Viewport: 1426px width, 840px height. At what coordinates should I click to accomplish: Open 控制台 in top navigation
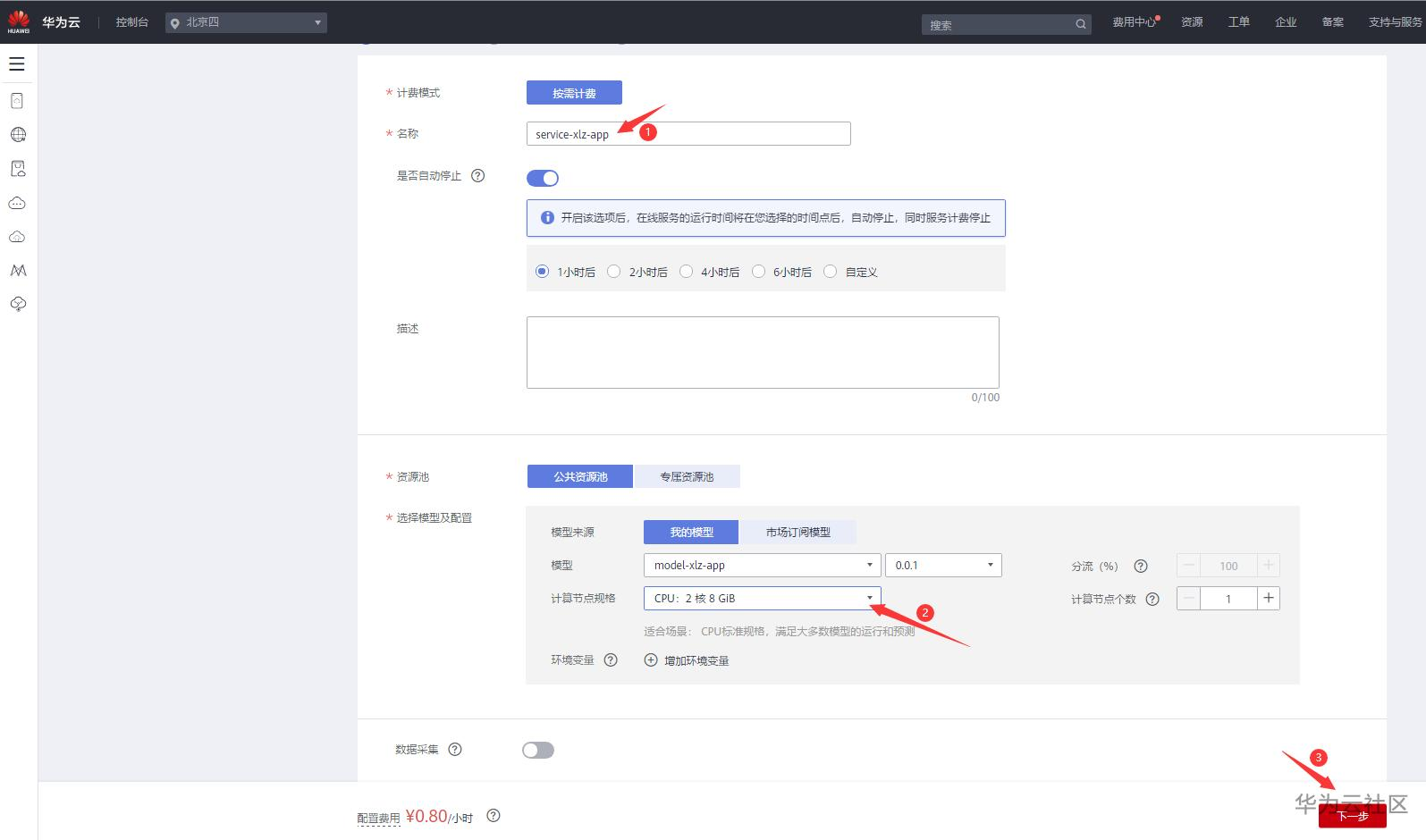pos(131,22)
